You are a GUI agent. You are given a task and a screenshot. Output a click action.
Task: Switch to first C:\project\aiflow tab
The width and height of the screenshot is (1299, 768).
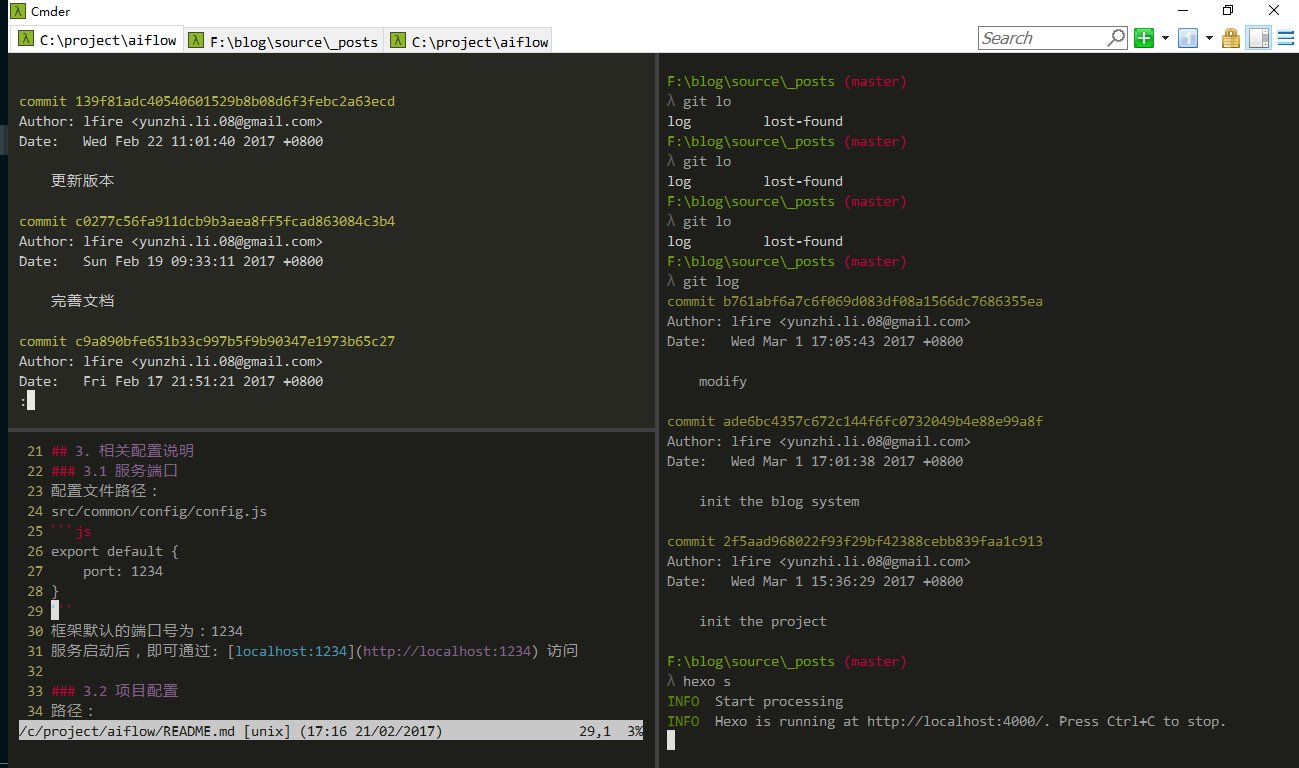(x=98, y=40)
